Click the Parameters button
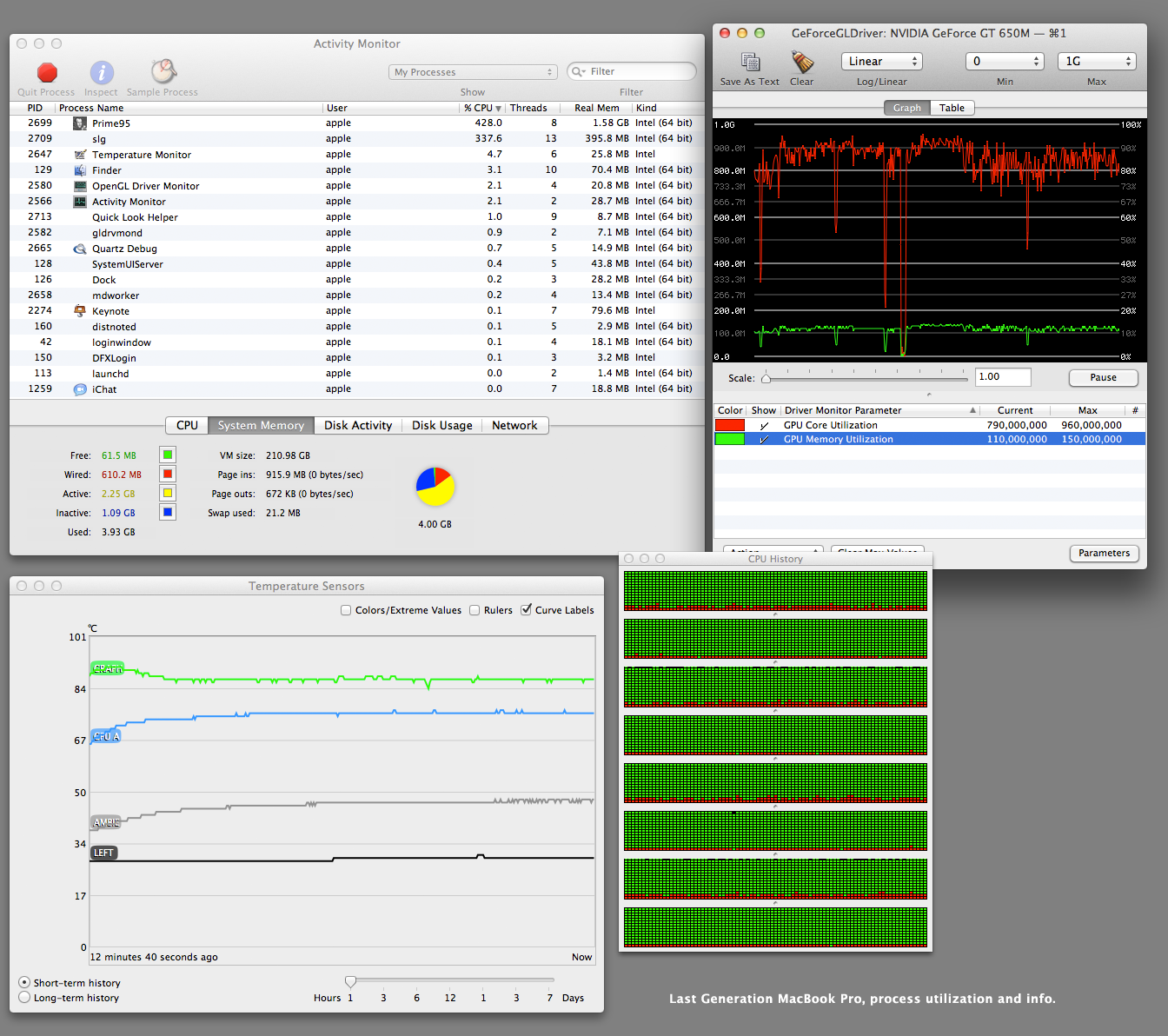Image resolution: width=1168 pixels, height=1036 pixels. (x=1104, y=553)
